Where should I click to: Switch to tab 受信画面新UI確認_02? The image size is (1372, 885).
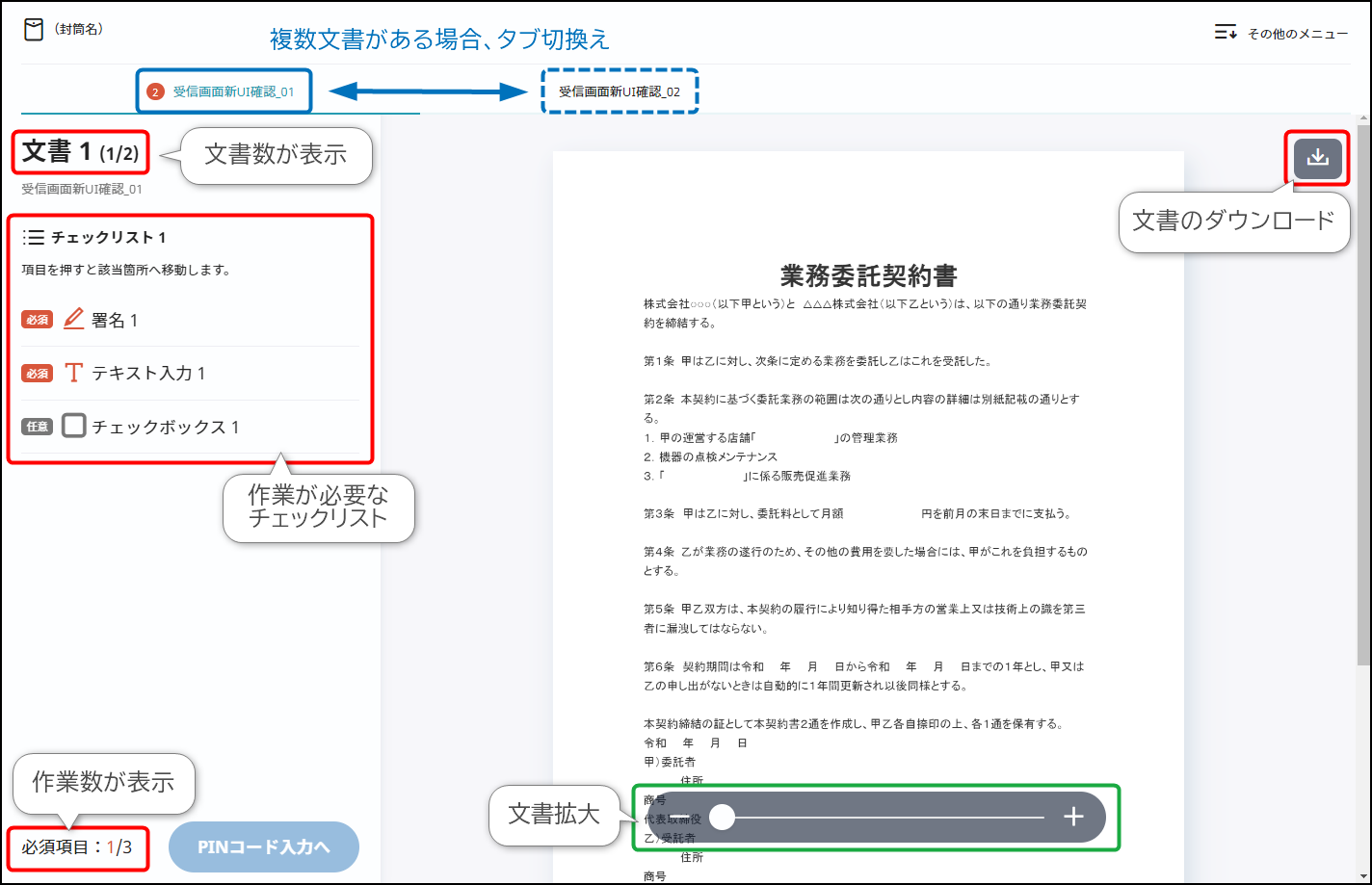[x=620, y=91]
